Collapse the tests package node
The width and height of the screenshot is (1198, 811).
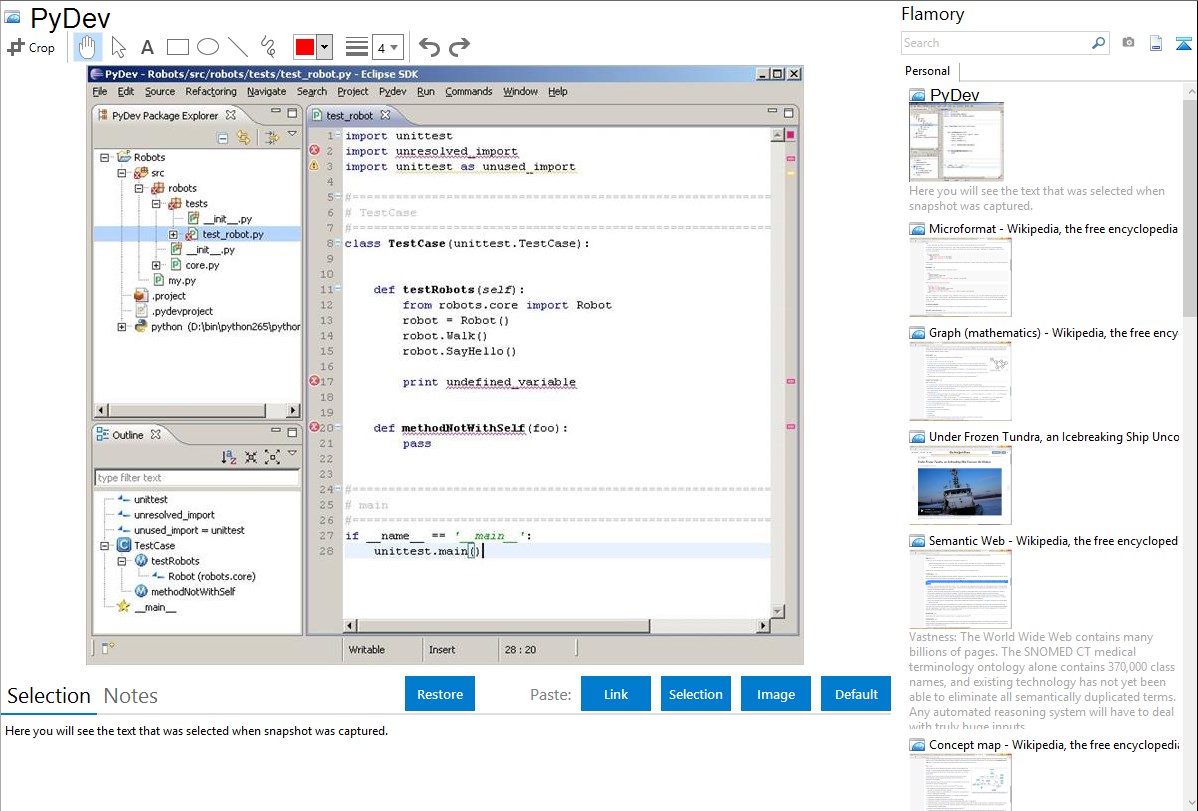tap(156, 203)
